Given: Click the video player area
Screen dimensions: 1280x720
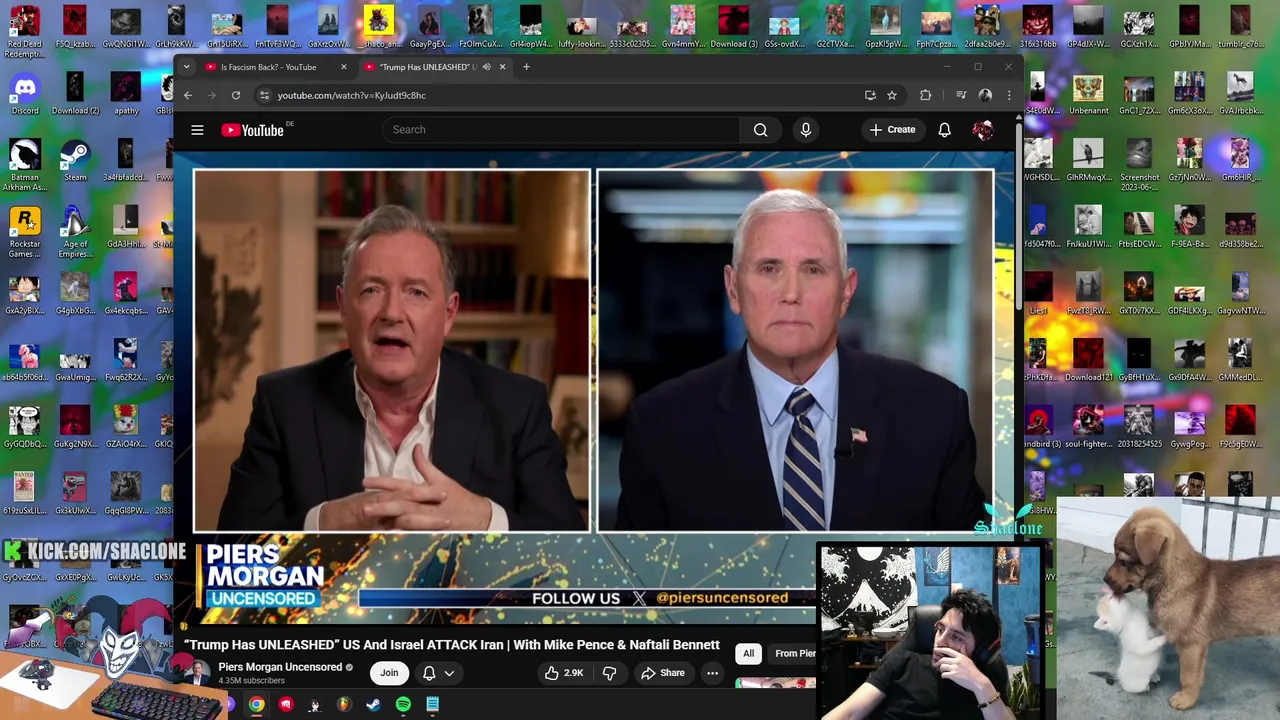Looking at the screenshot, I should 594,388.
